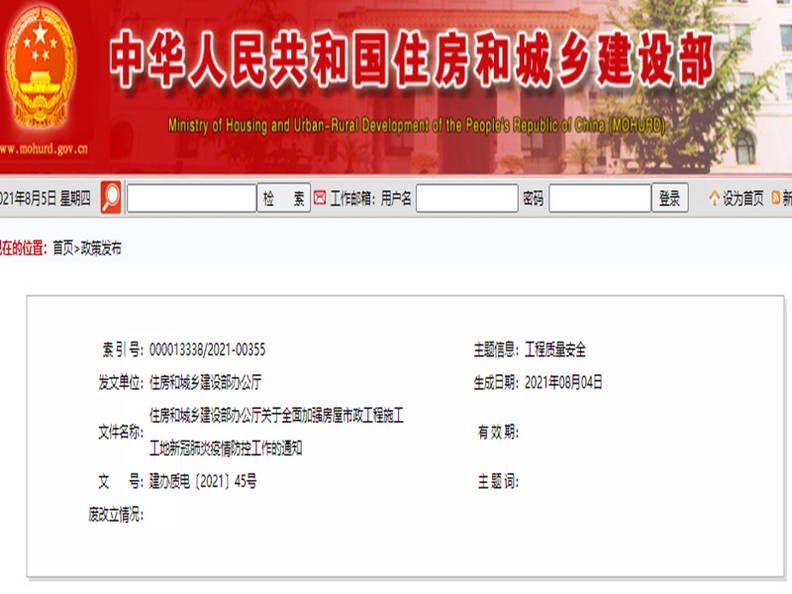Click the Chinese ministry title banner
This screenshot has width=792, height=594.
412,58
